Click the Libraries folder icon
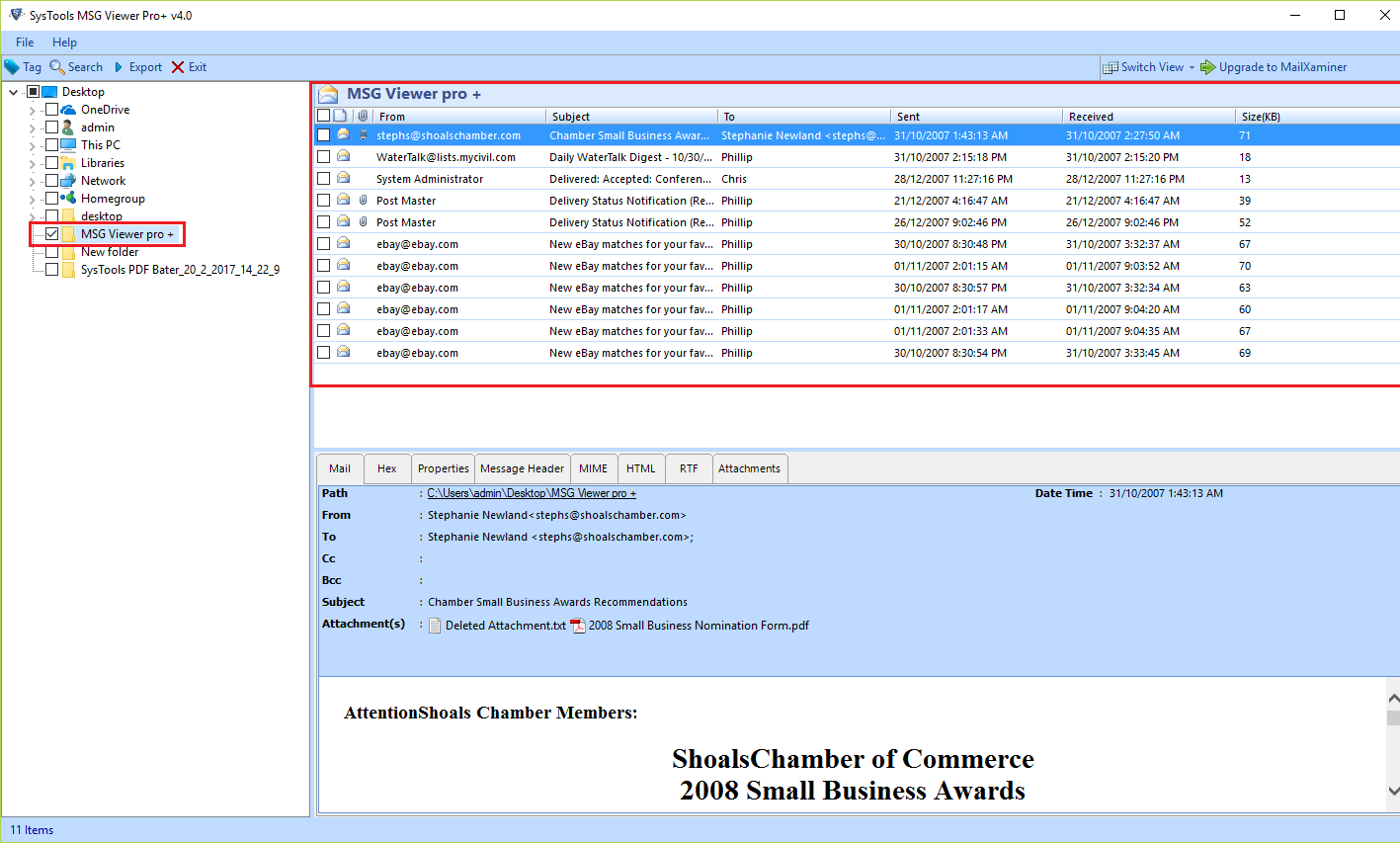Viewport: 1400px width, 843px height. tap(68, 163)
